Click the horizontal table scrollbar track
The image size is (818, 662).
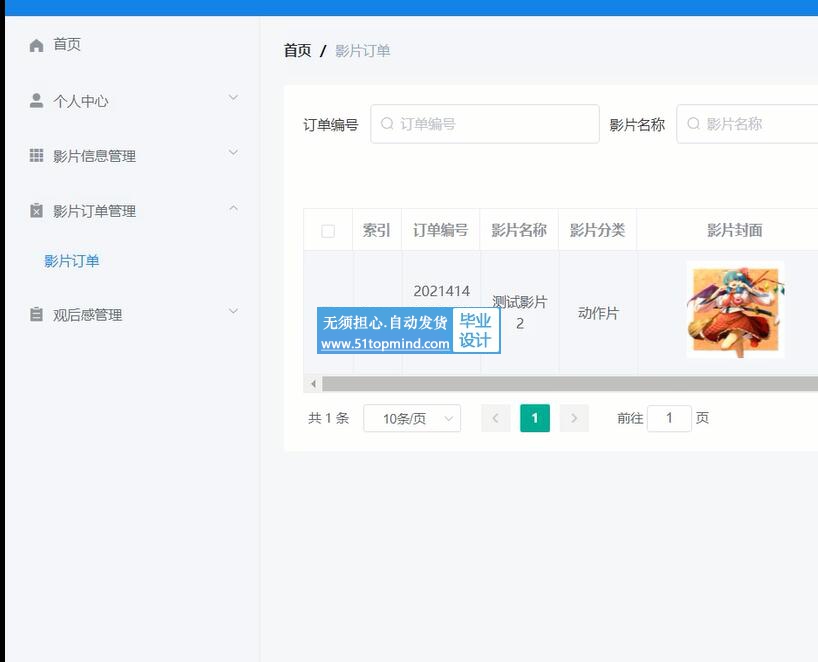click(x=570, y=384)
